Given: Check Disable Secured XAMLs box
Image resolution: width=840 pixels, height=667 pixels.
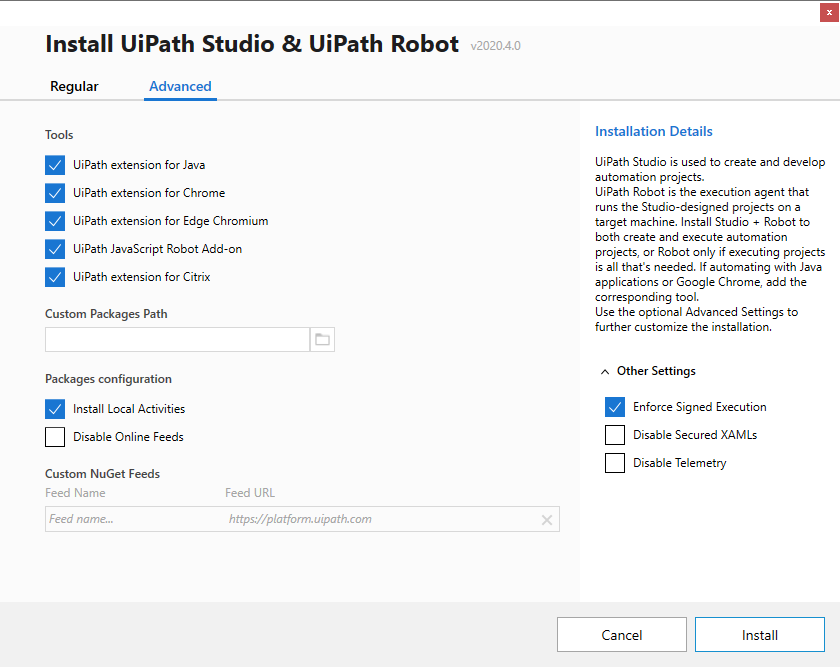Looking at the screenshot, I should point(615,435).
